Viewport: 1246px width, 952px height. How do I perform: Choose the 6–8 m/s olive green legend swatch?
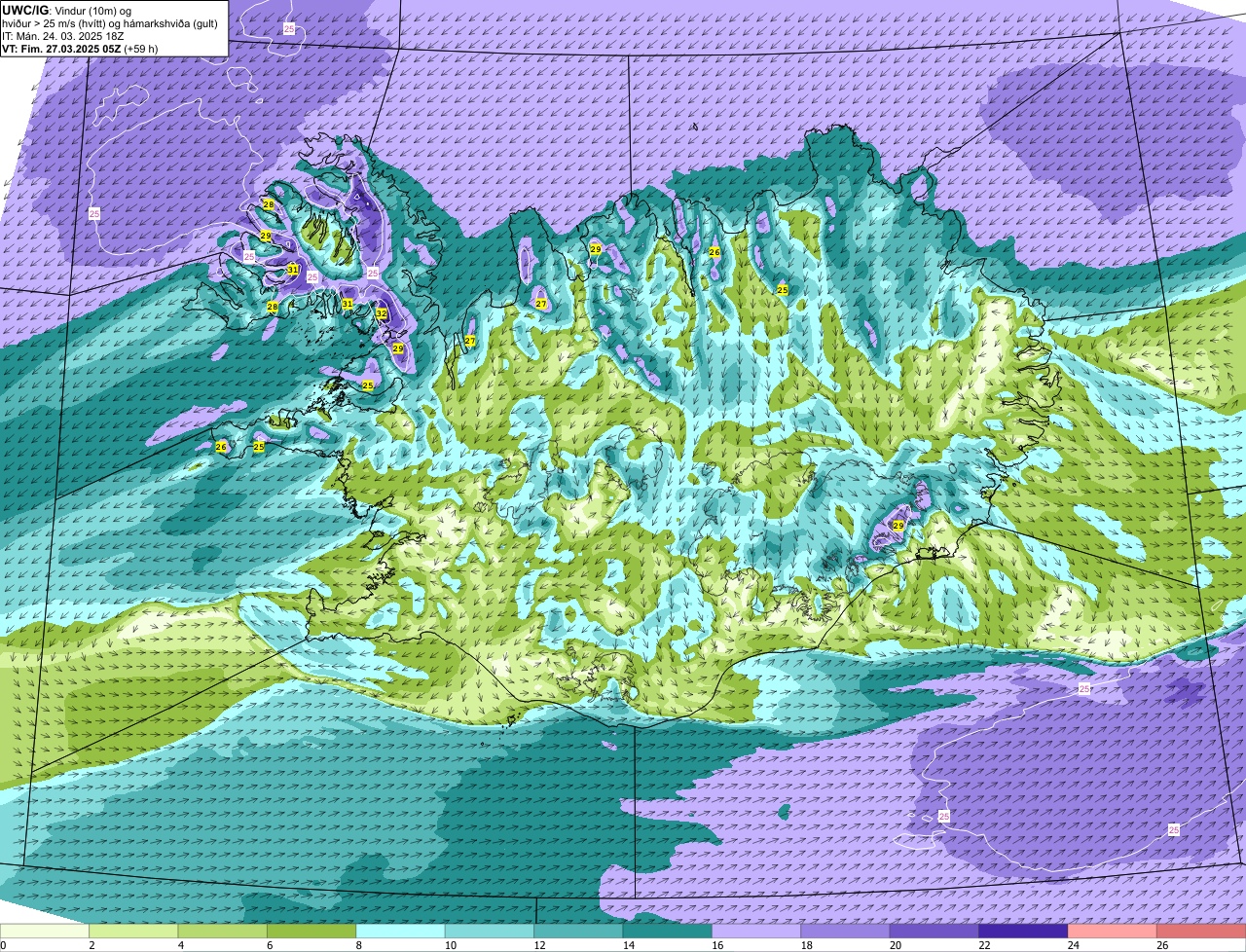[311, 931]
